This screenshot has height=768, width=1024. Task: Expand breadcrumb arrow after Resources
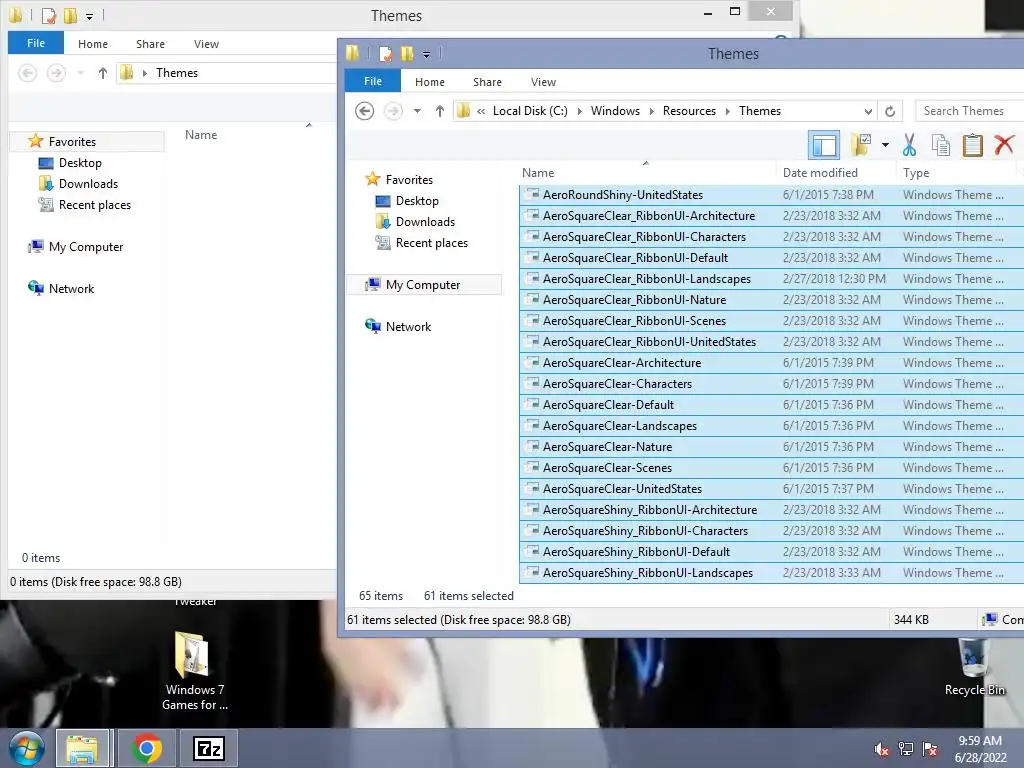(728, 111)
